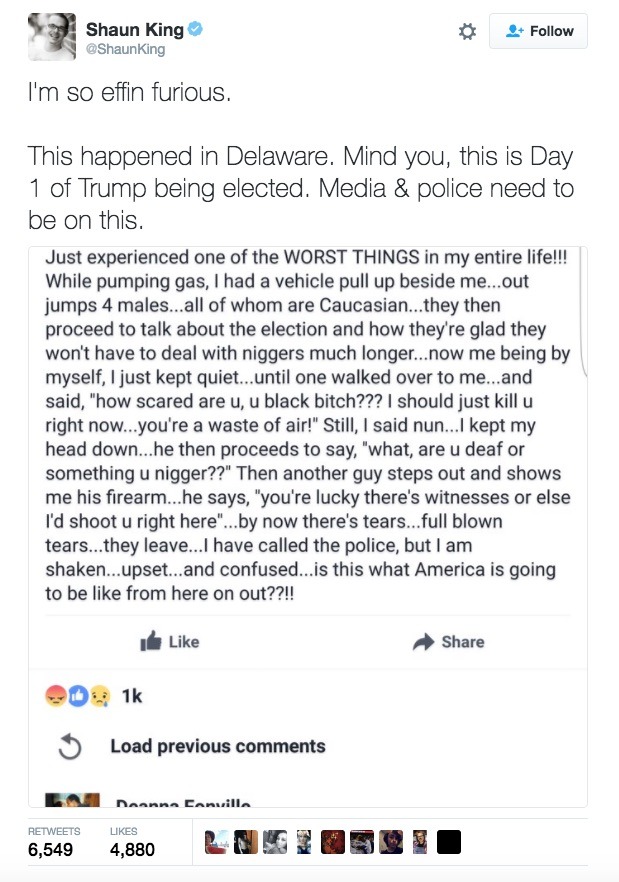Open Shaun King's profile picture
This screenshot has height=882, width=619.
pos(51,37)
